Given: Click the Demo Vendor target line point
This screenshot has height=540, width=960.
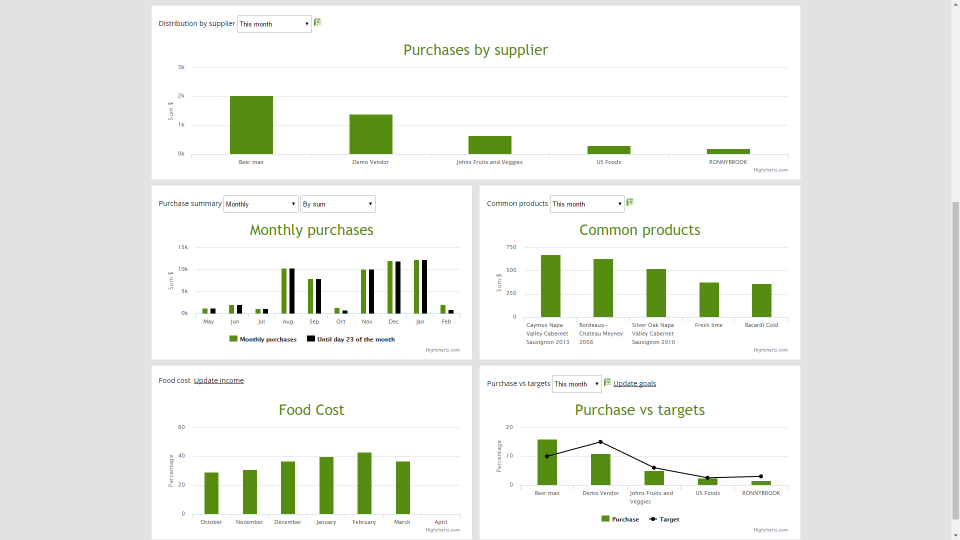Looking at the screenshot, I should 601,442.
